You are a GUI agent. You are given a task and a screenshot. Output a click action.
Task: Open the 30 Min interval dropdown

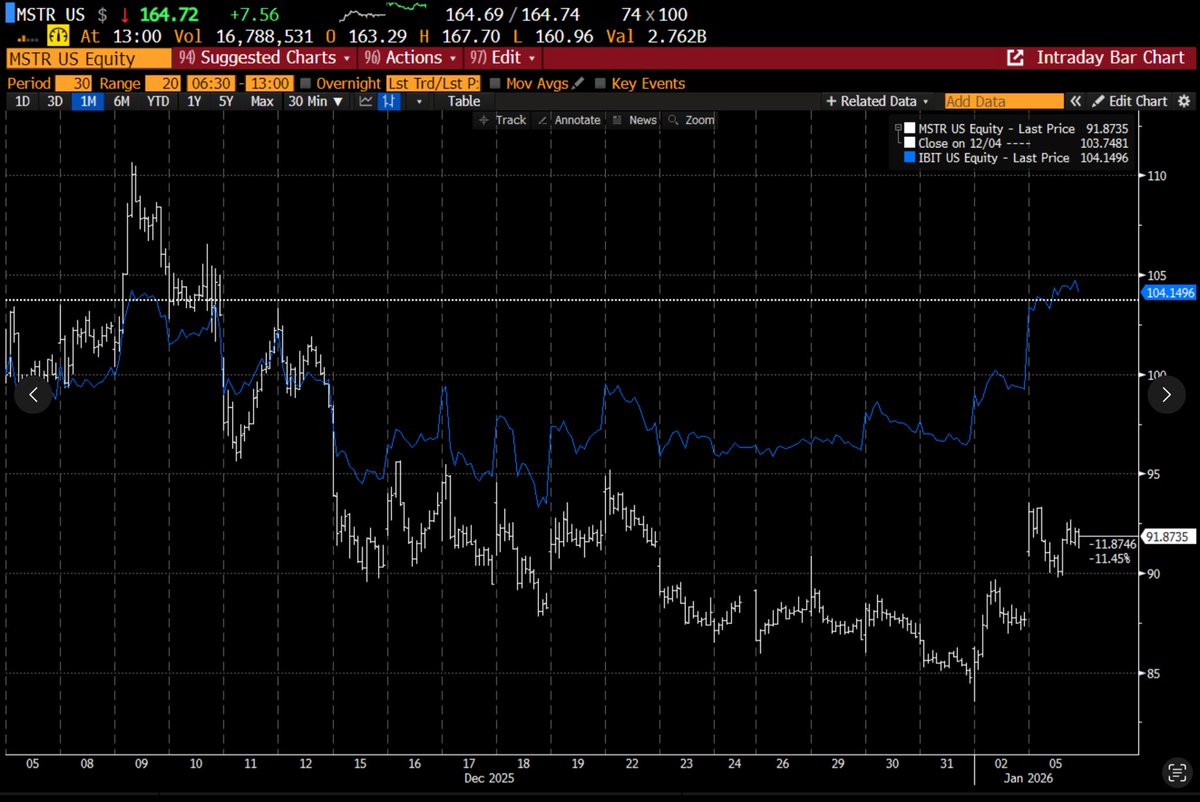(x=315, y=101)
